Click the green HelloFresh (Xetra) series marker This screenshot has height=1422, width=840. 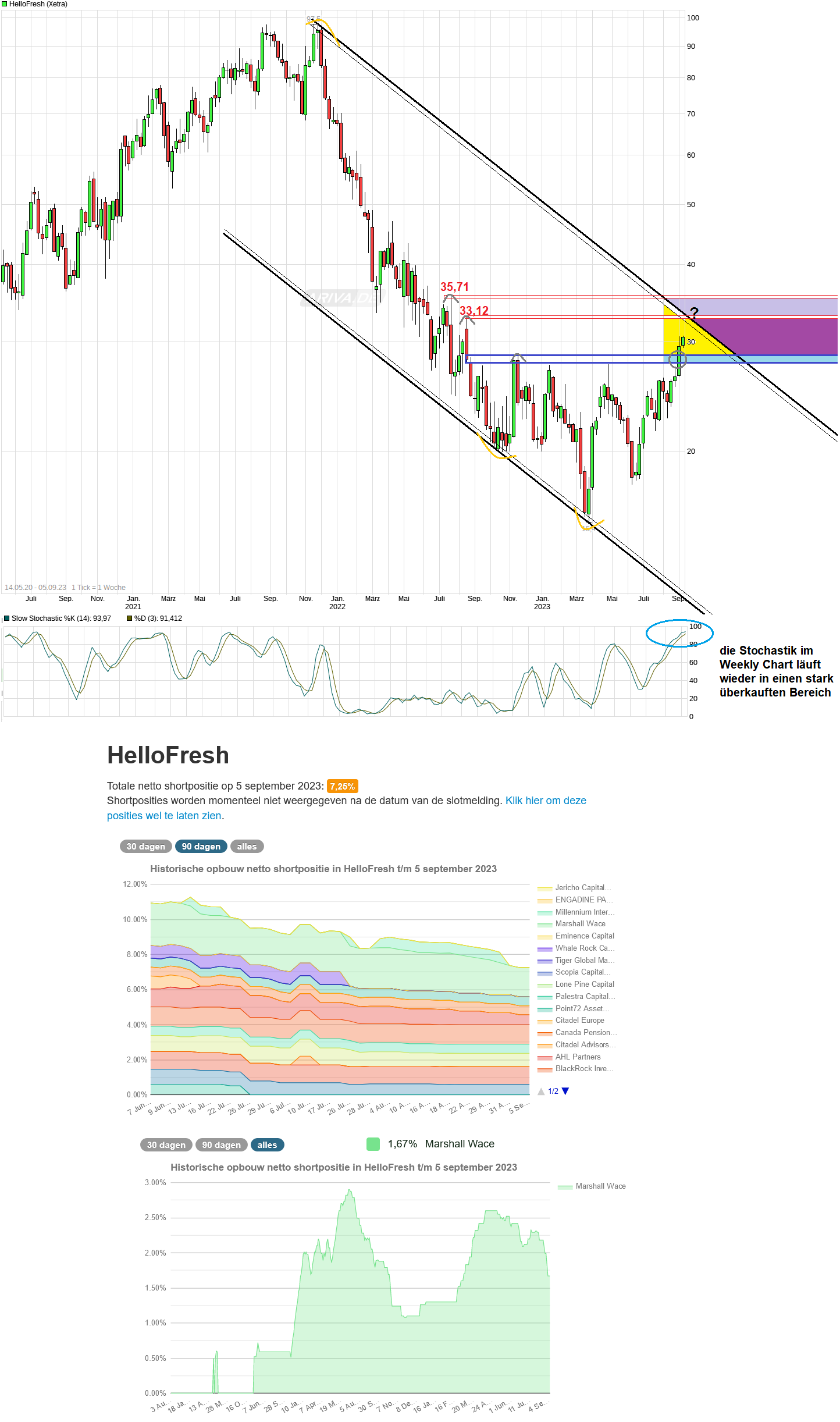point(5,4)
